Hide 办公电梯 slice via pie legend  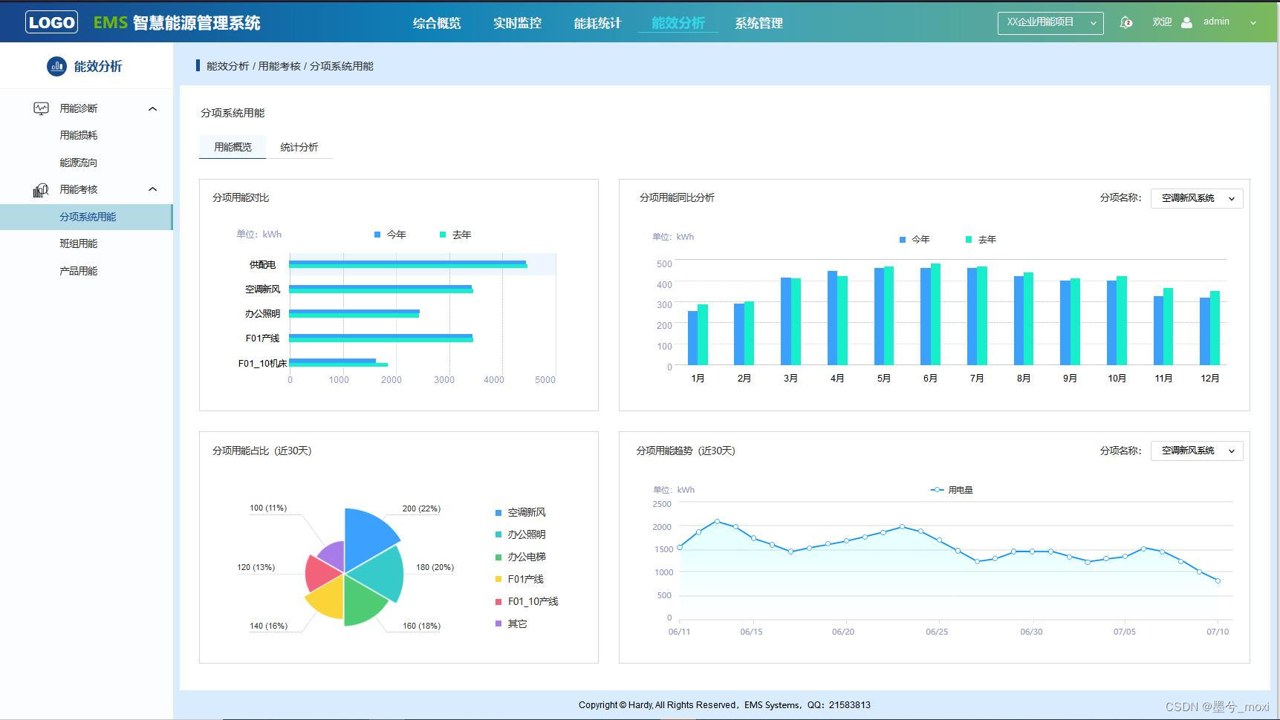pos(520,557)
